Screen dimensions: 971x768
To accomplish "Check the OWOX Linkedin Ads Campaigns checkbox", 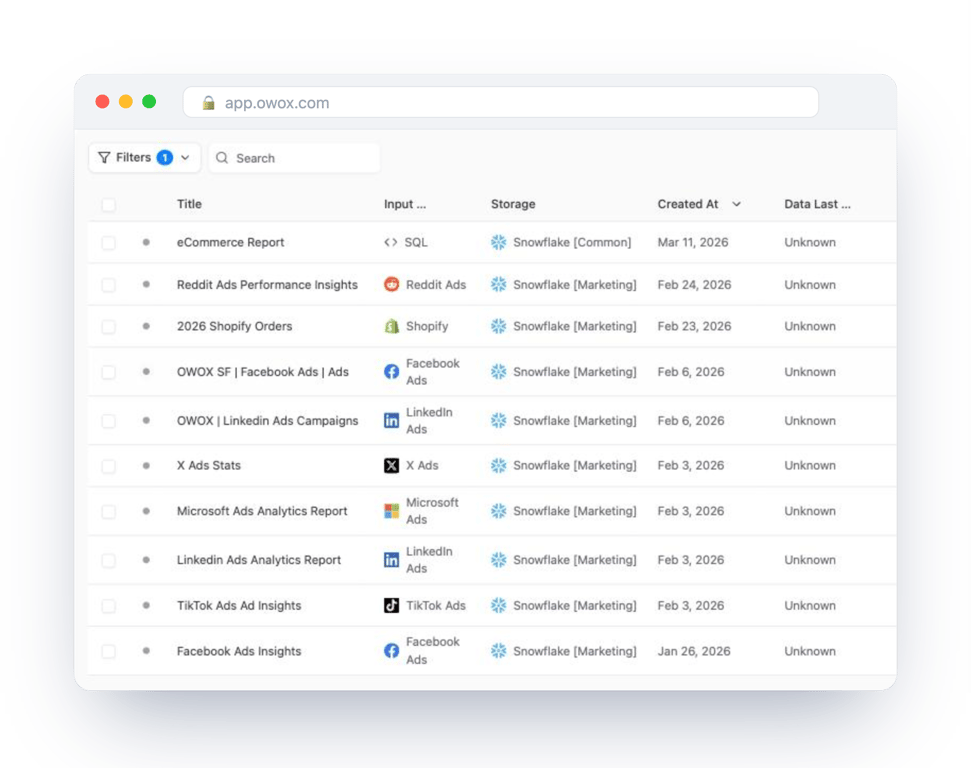I will coord(108,421).
